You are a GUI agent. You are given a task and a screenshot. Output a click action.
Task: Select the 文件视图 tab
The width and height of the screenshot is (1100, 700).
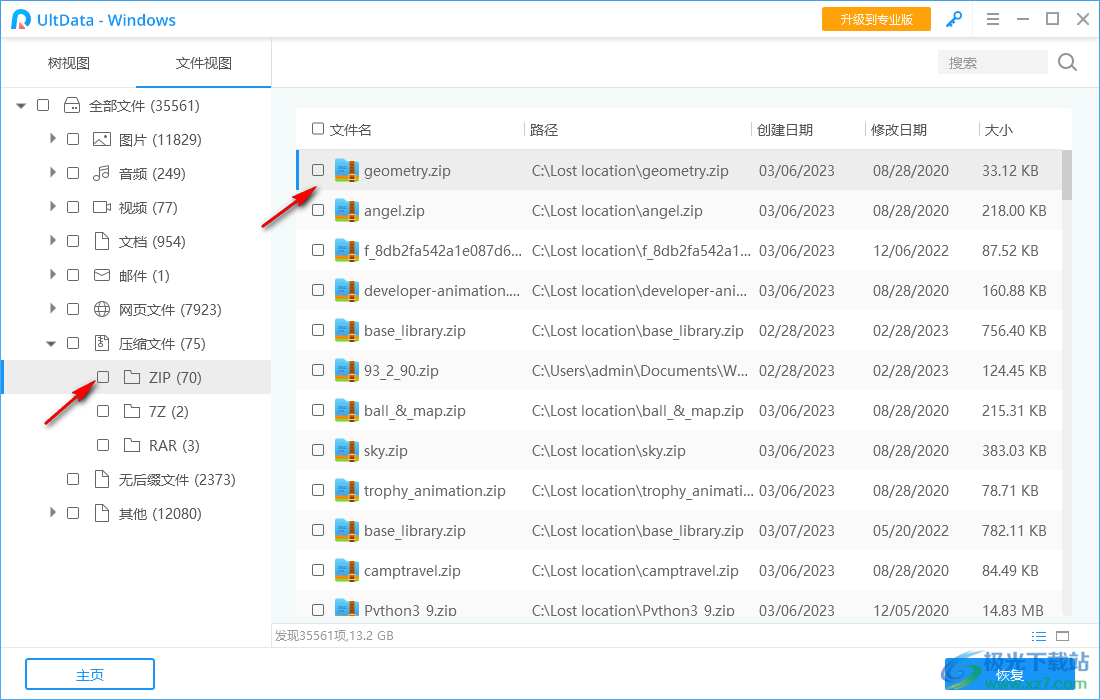(x=203, y=62)
